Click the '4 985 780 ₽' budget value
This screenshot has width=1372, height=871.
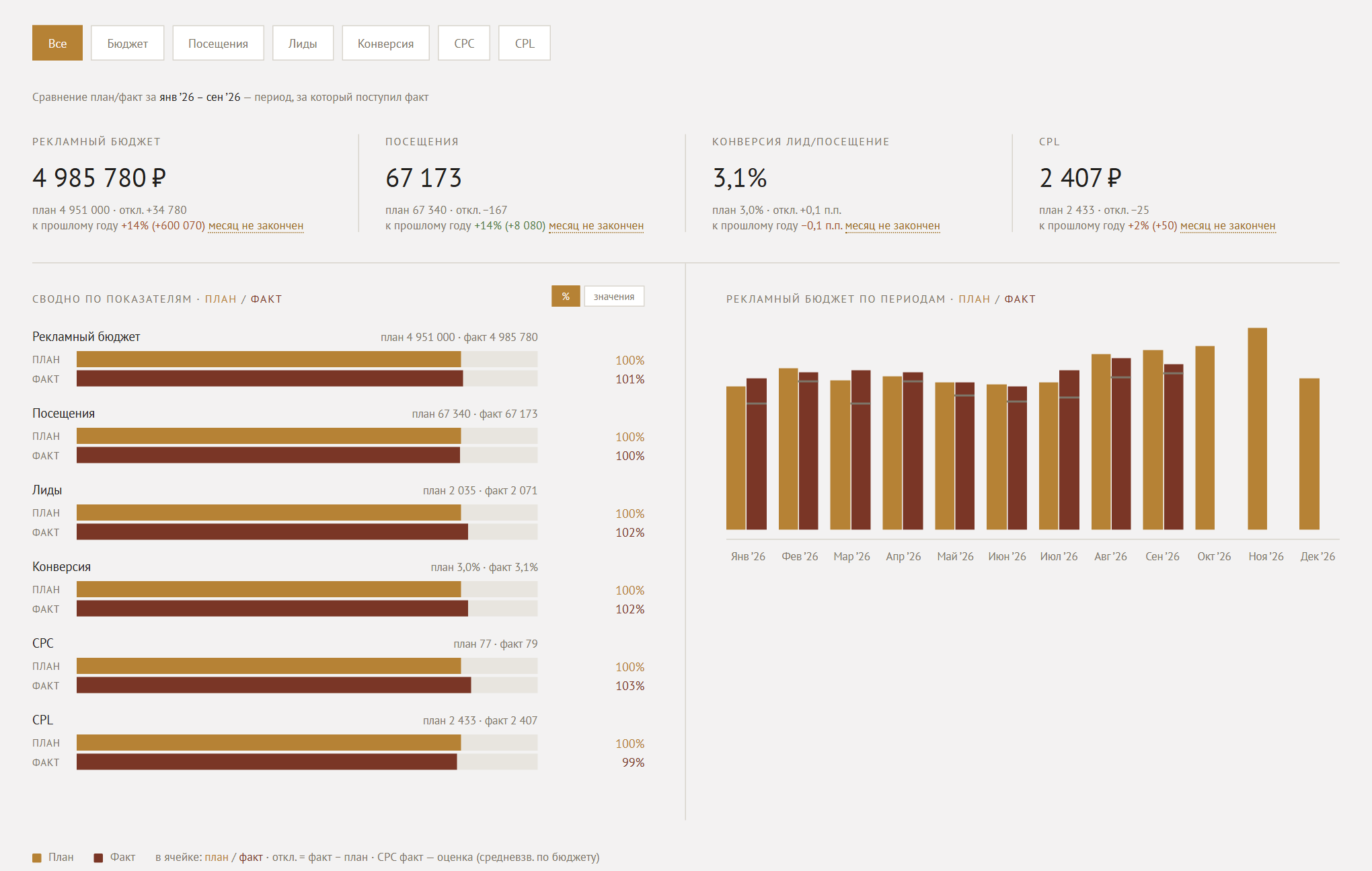(99, 178)
